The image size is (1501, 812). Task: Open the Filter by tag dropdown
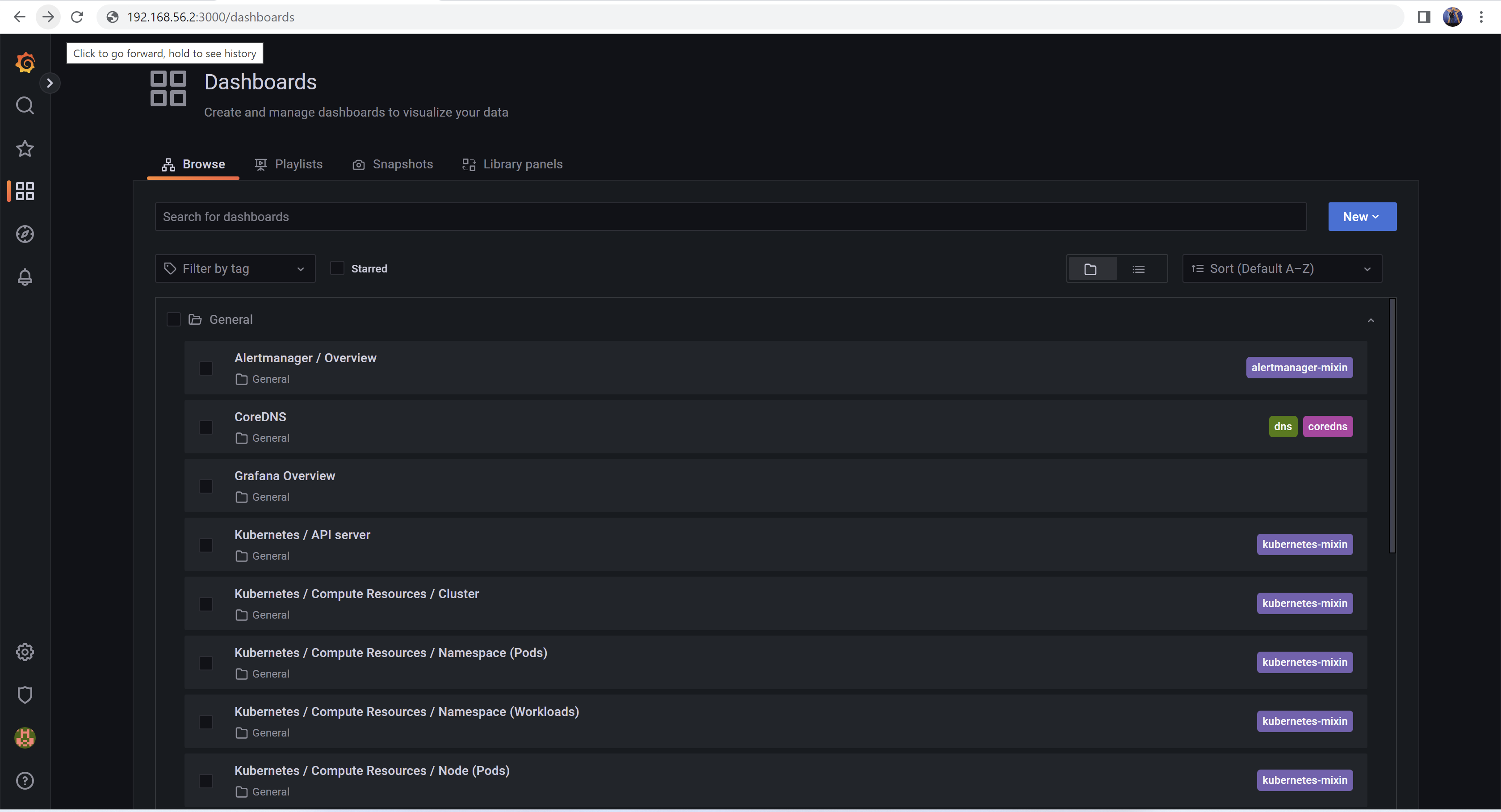point(235,268)
